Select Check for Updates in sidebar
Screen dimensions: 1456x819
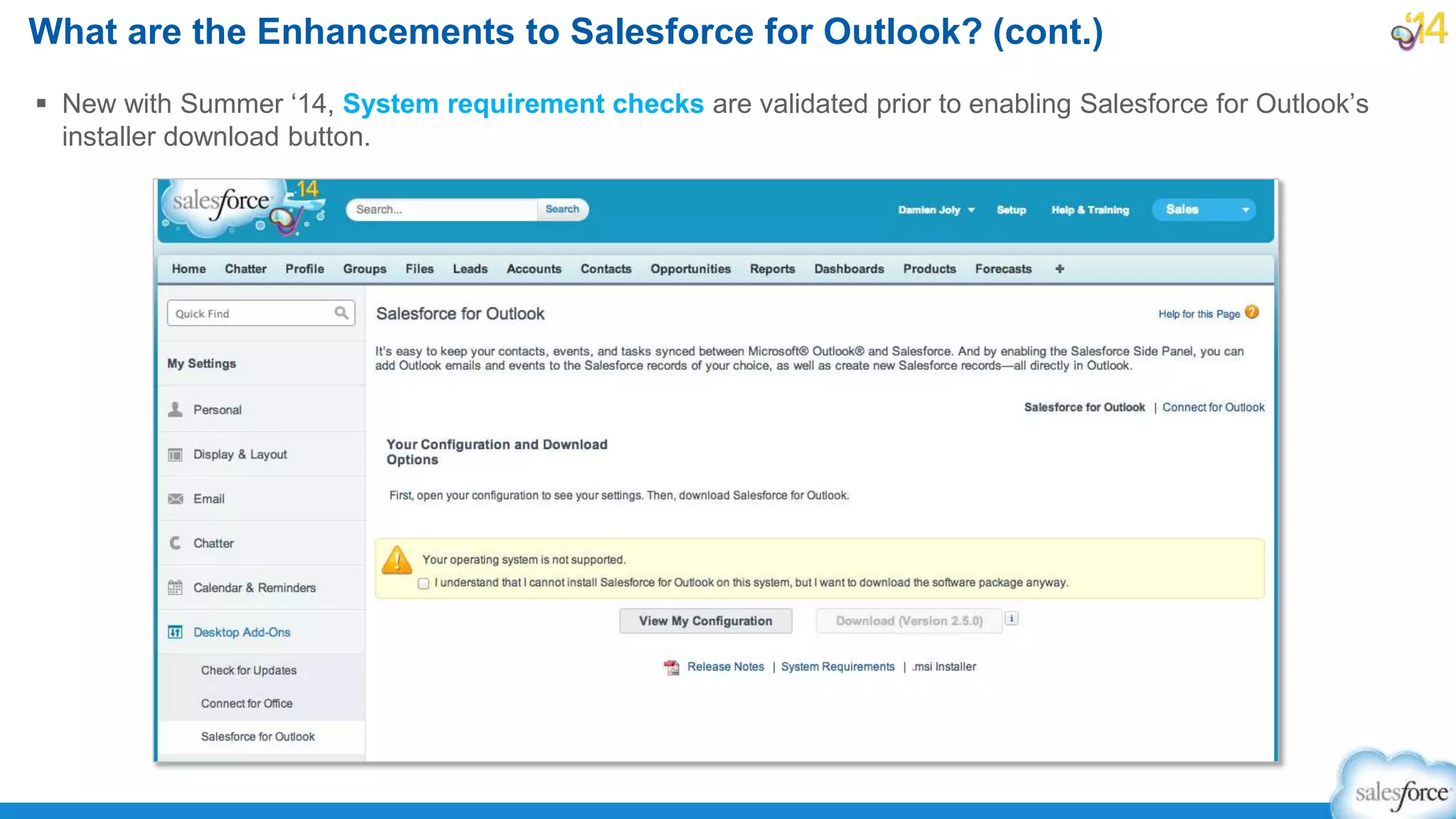(x=249, y=670)
